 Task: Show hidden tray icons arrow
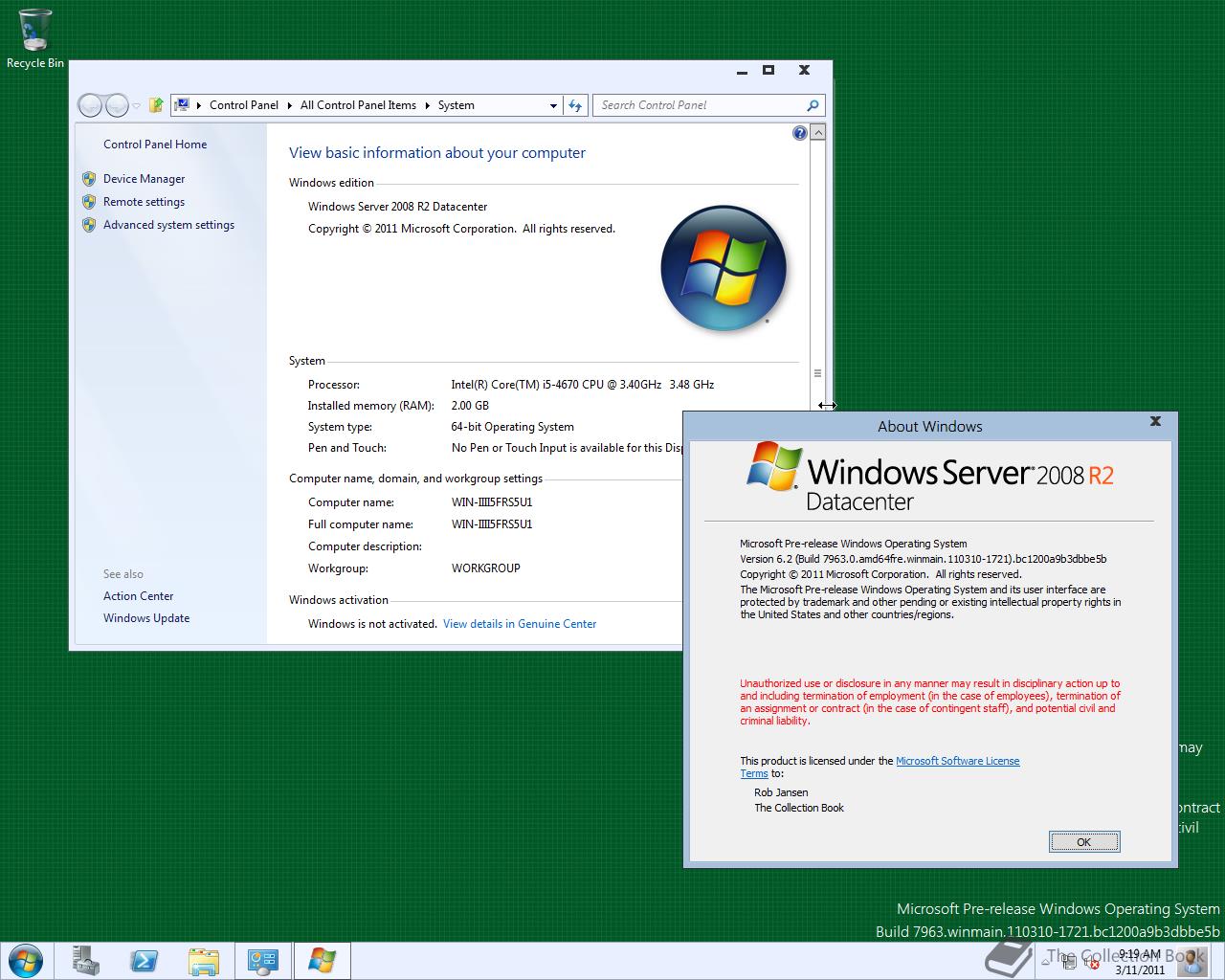[1045, 962]
